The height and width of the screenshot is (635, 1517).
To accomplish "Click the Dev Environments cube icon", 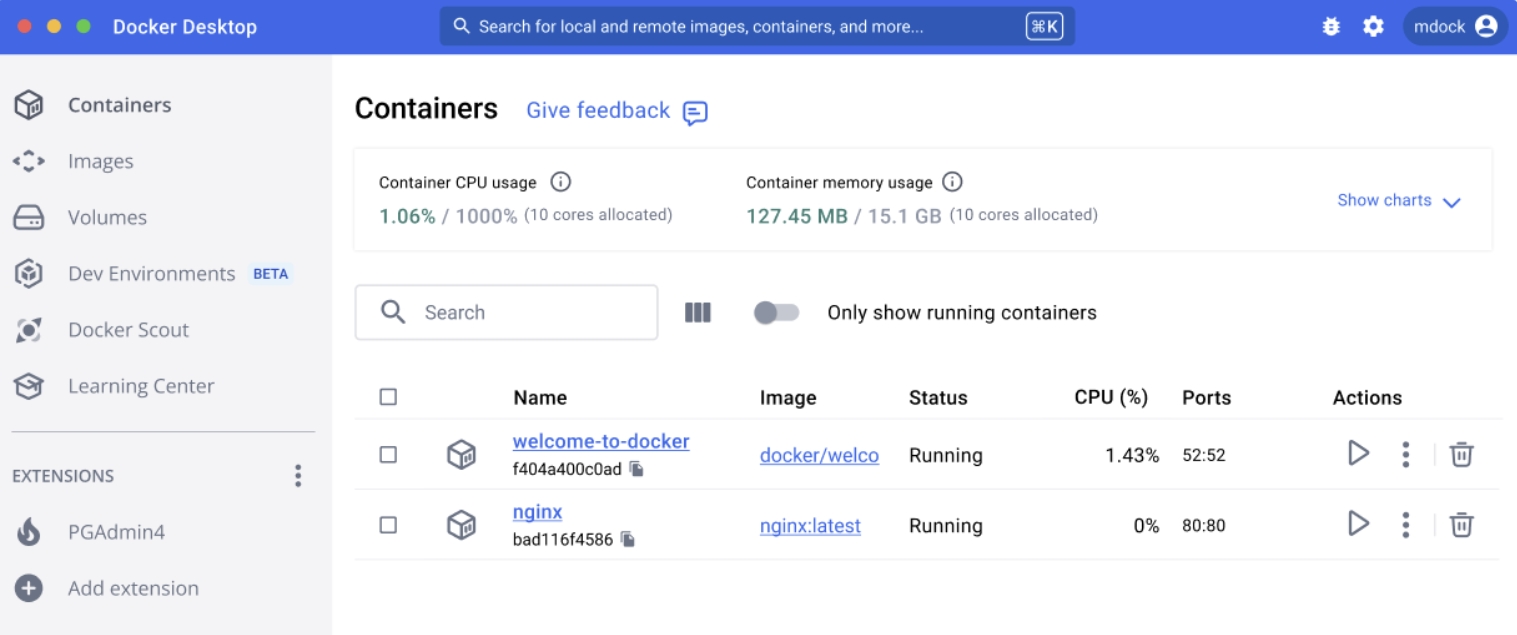I will point(29,273).
